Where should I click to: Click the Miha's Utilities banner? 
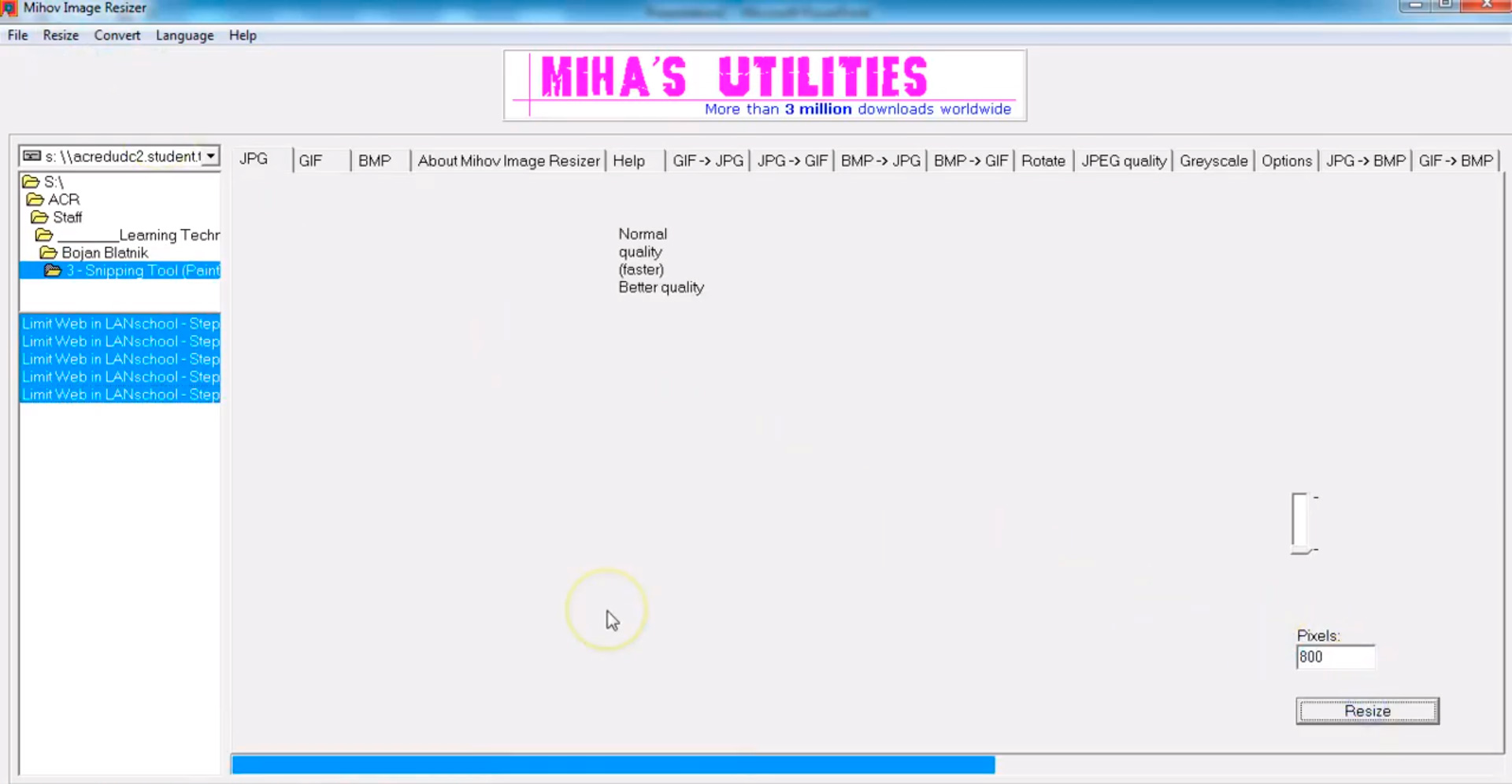(765, 86)
